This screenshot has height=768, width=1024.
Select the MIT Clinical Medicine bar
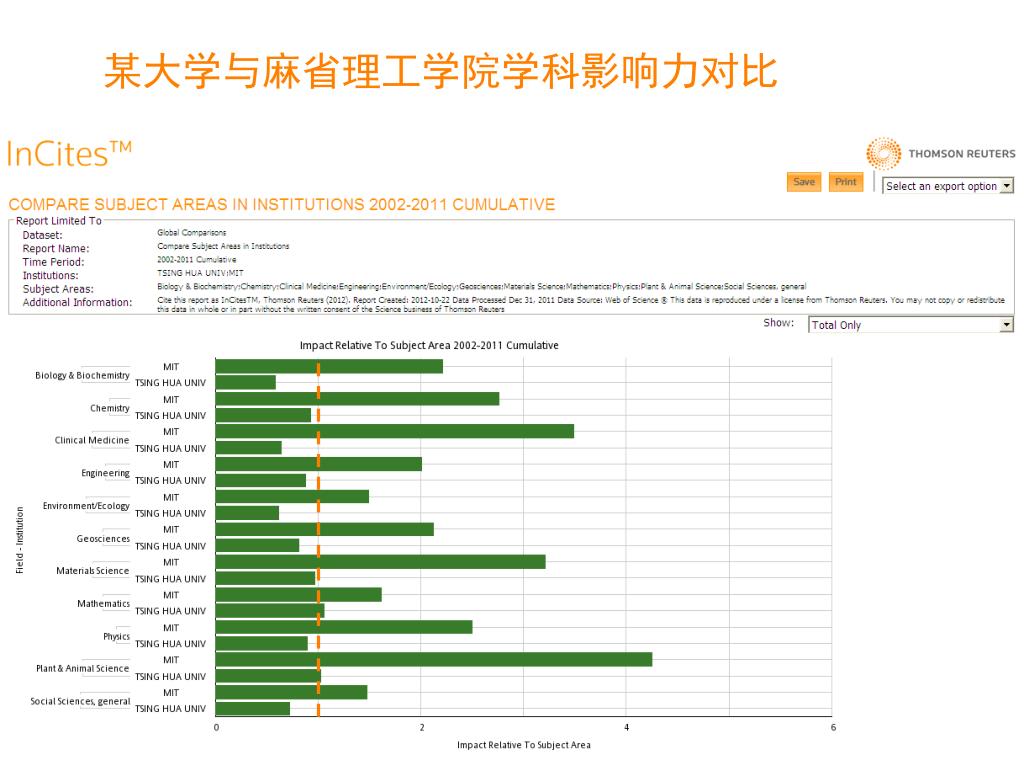(x=394, y=431)
